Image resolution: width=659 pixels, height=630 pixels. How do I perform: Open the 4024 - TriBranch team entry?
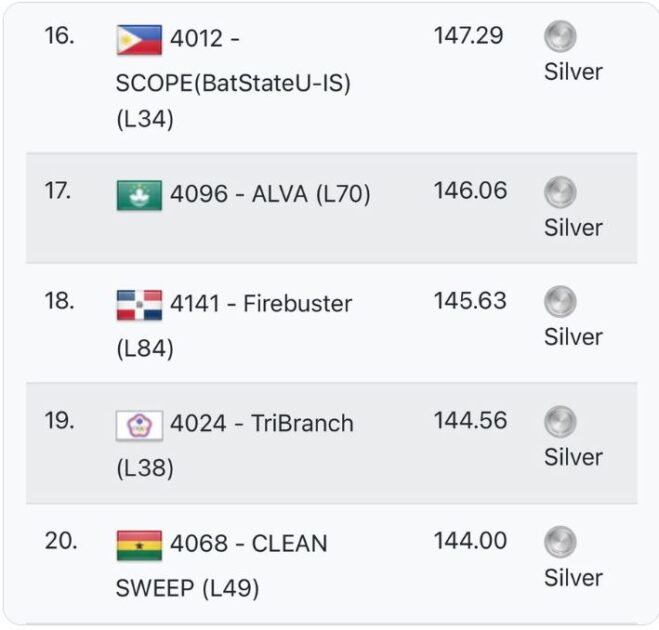coord(262,424)
